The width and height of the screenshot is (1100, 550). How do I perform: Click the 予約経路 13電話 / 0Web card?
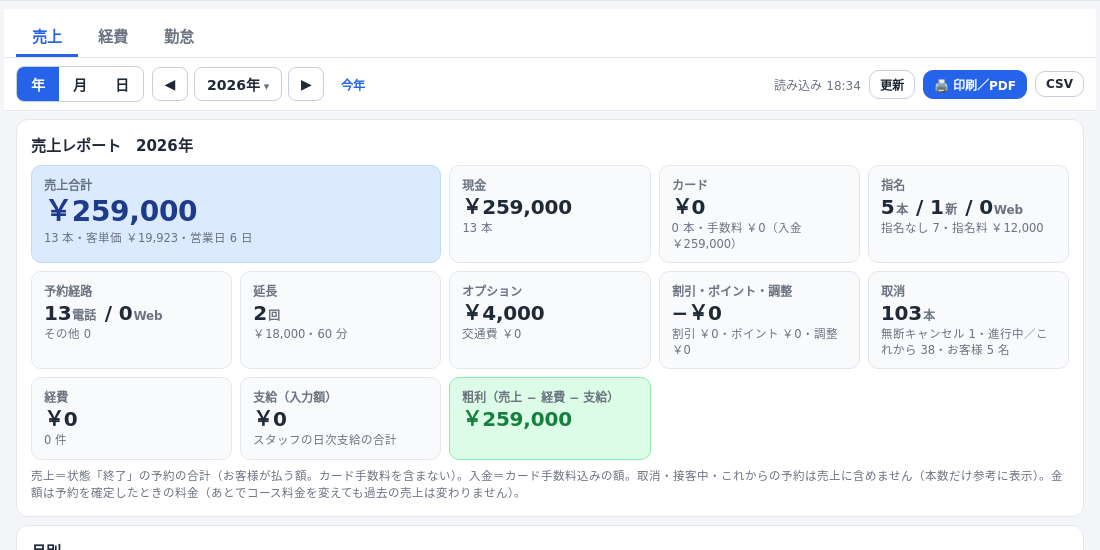coord(131,320)
